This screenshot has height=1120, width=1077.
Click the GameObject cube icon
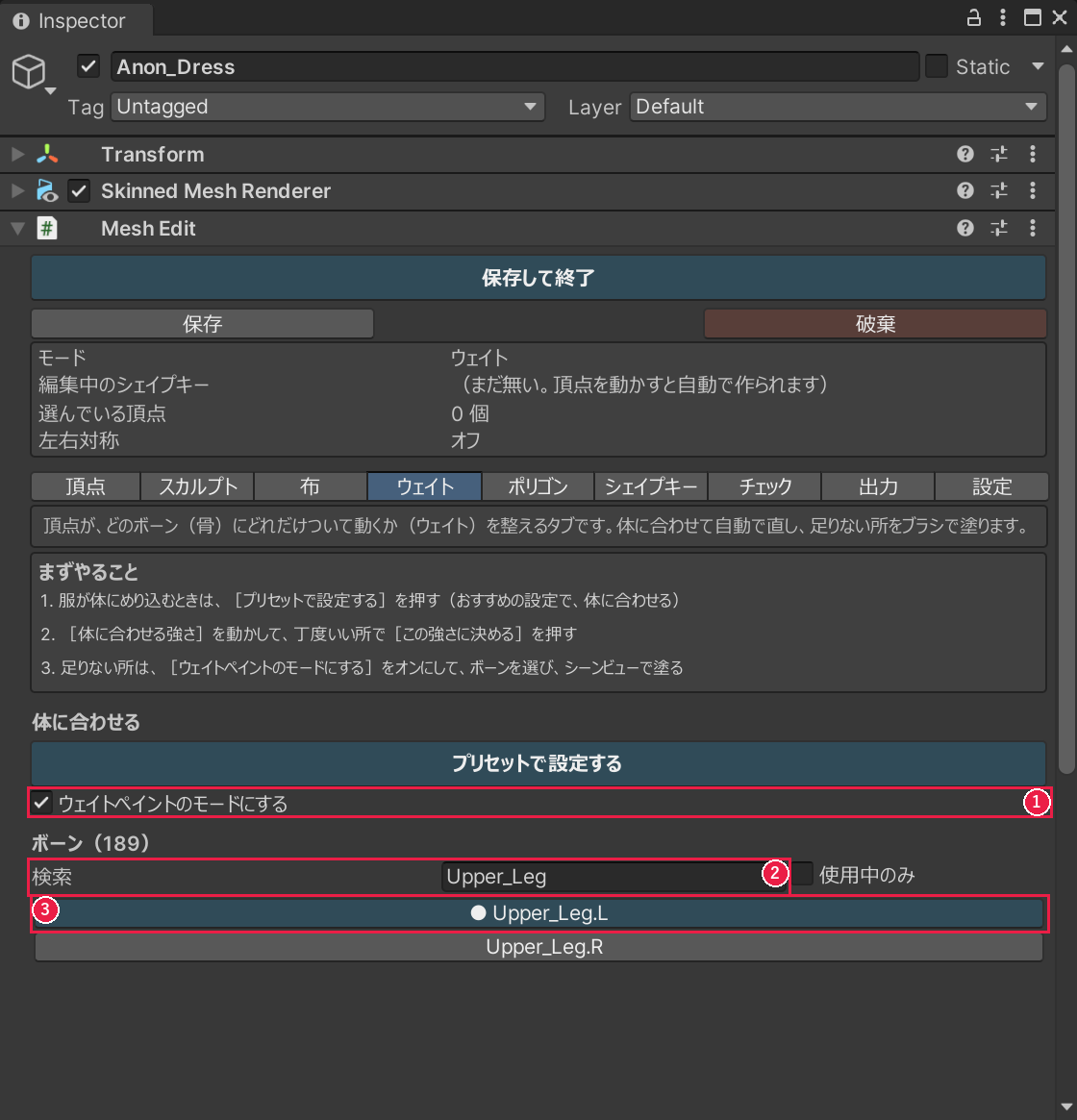(x=29, y=71)
